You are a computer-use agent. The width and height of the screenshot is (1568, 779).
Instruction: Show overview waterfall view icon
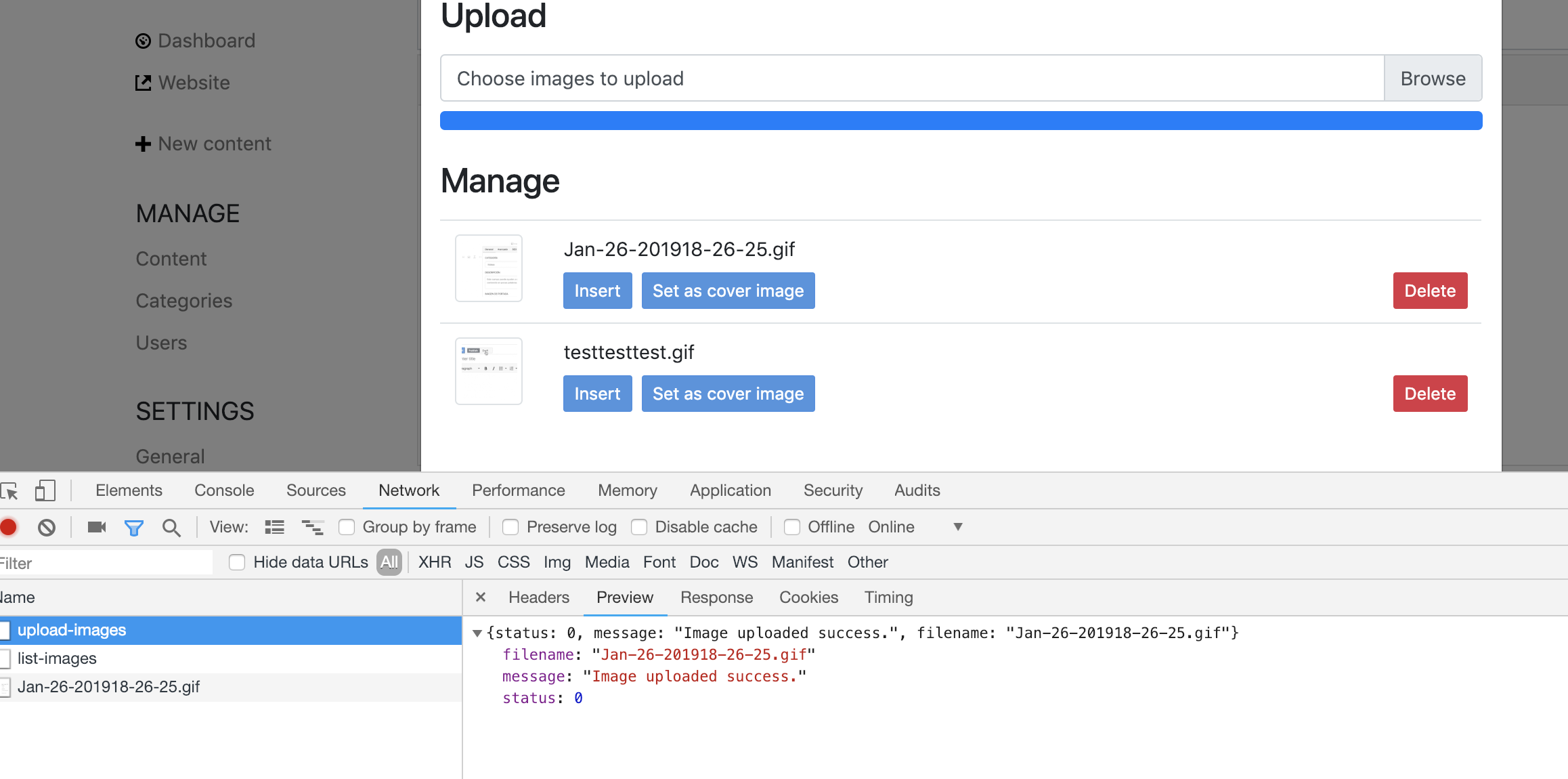[x=312, y=527]
